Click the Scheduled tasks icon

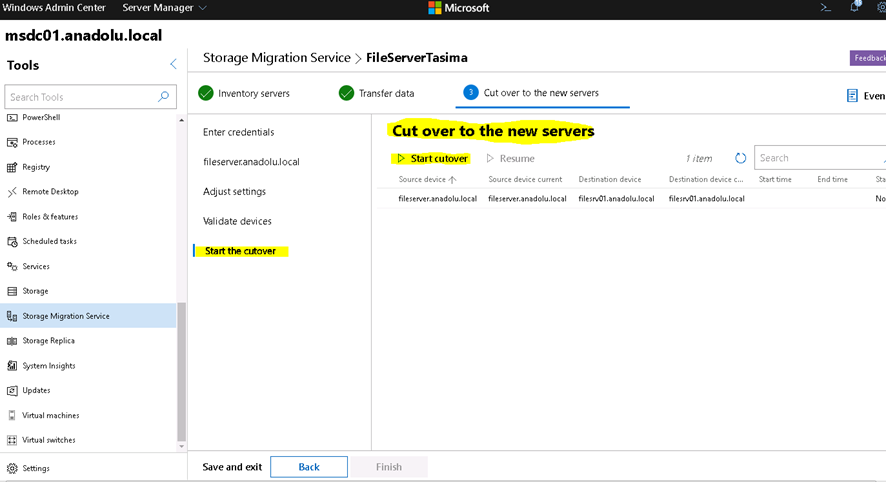(x=12, y=242)
